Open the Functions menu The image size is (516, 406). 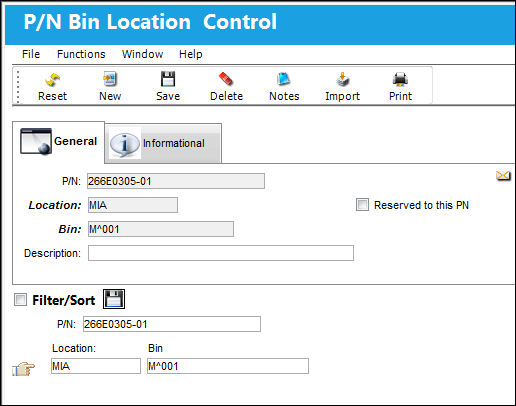tap(81, 54)
